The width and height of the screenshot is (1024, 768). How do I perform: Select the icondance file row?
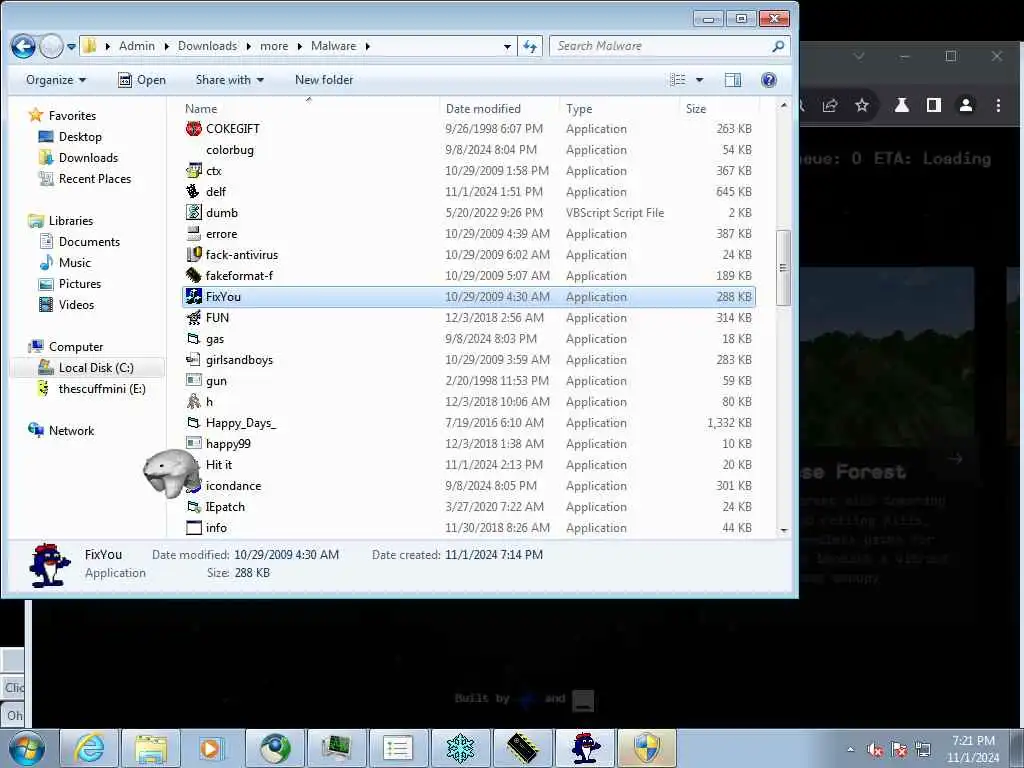(x=468, y=486)
